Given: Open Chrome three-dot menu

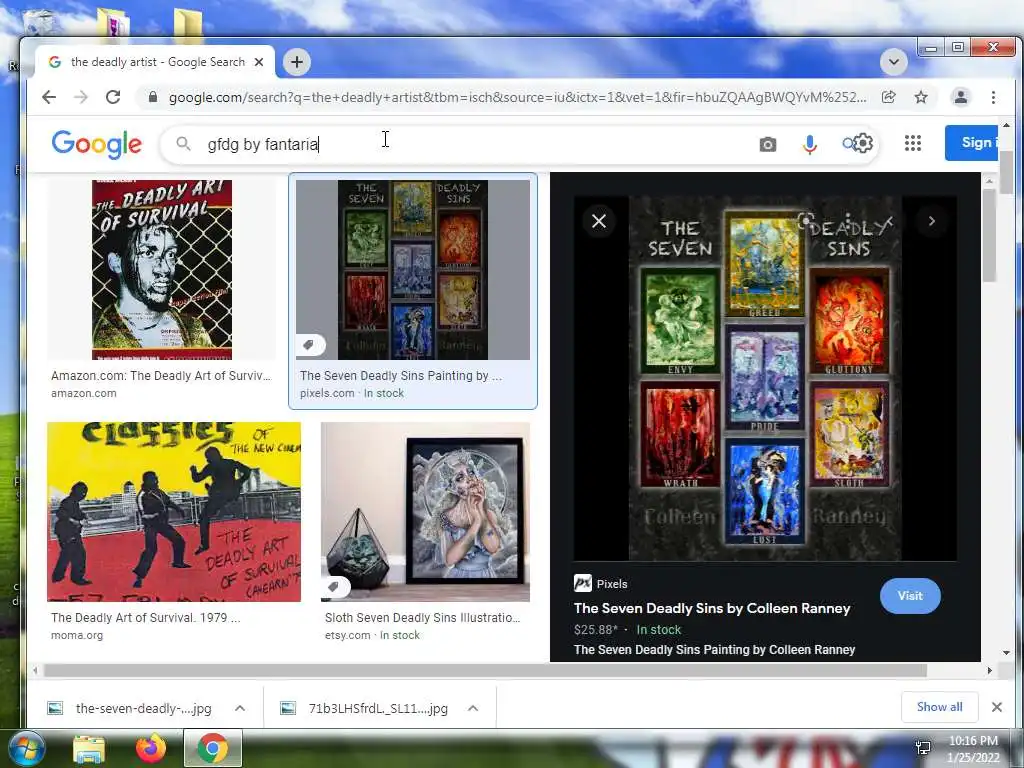Looking at the screenshot, I should [x=993, y=97].
